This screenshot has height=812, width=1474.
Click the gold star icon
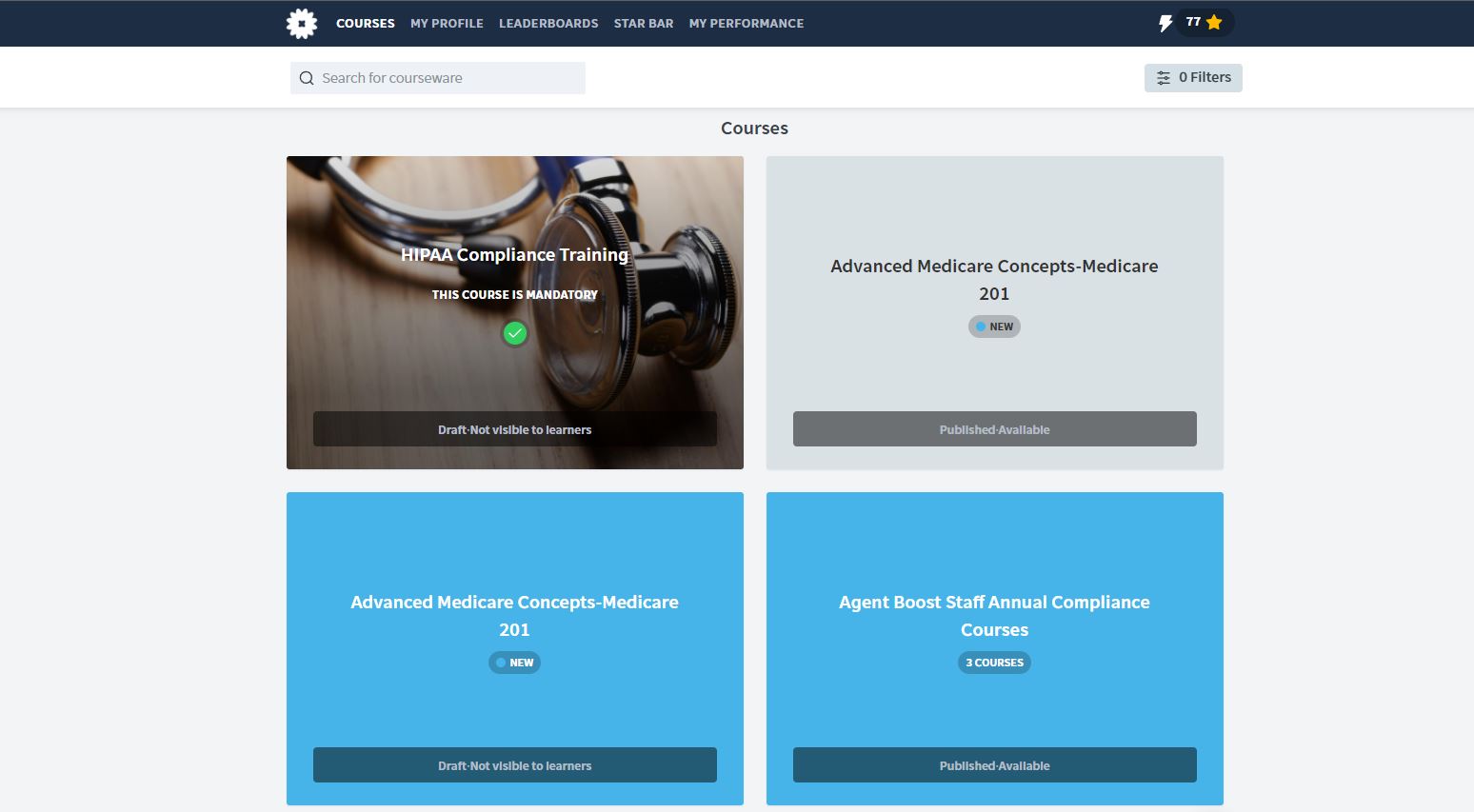click(1214, 22)
